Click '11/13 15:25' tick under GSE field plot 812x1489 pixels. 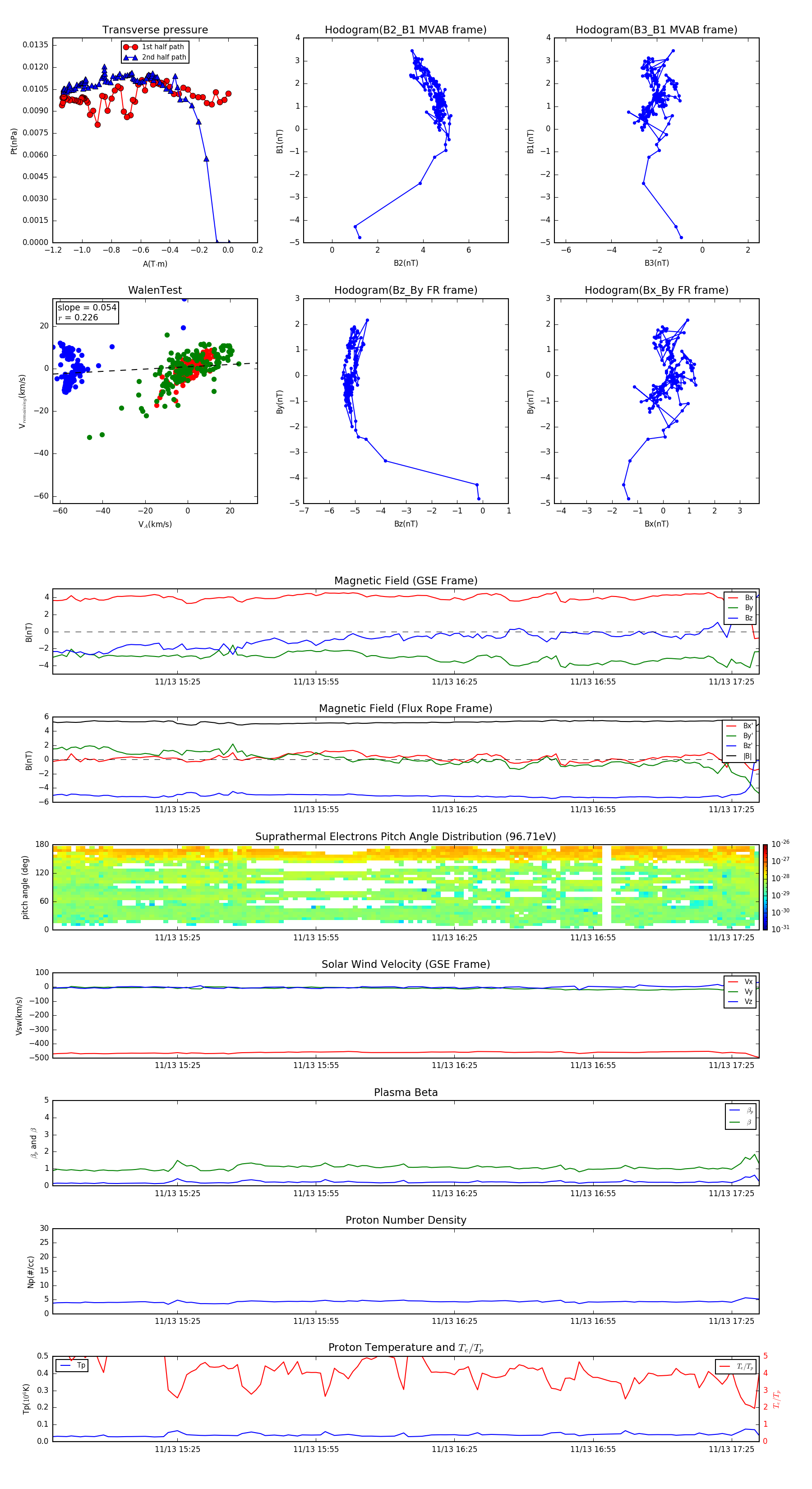tap(177, 682)
